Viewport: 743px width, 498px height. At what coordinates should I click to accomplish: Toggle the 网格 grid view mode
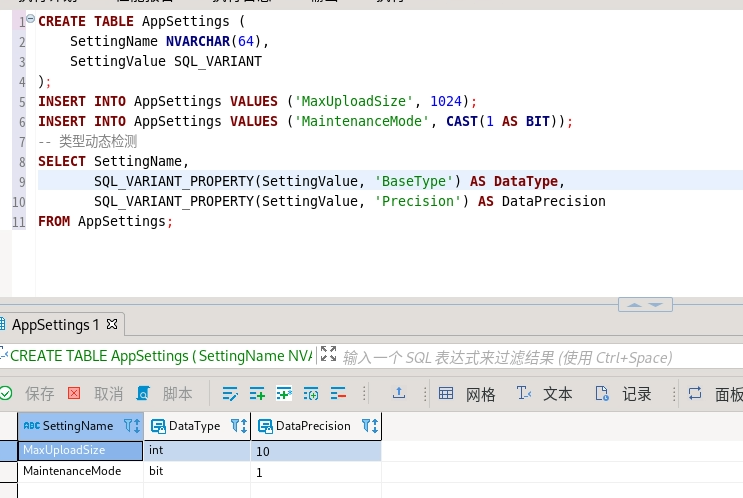pos(467,394)
